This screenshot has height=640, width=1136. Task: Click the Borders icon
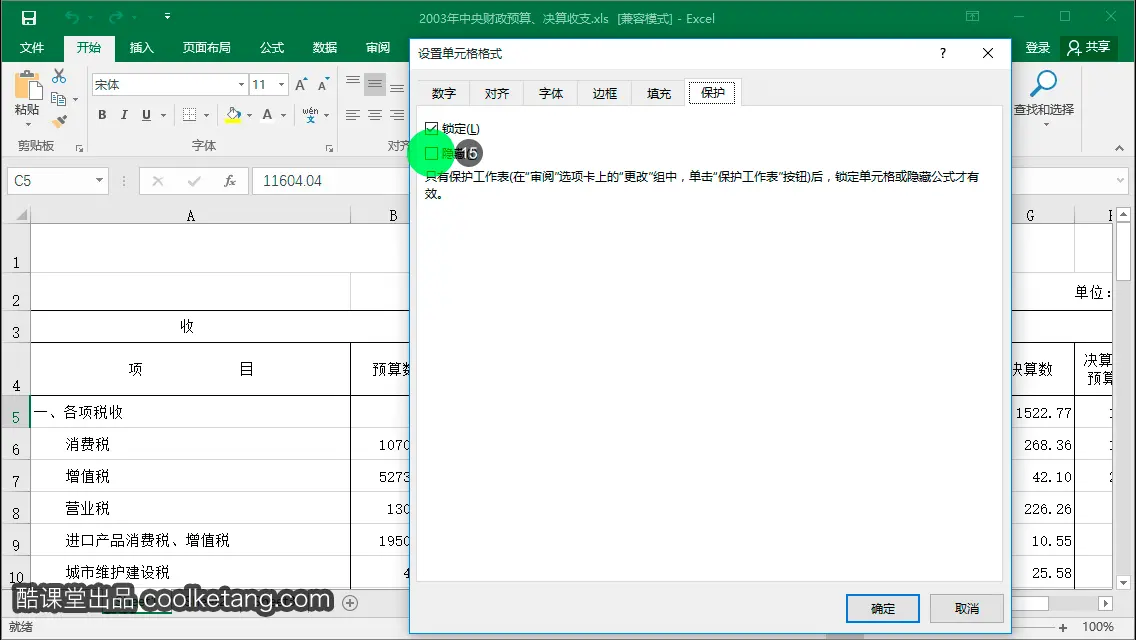point(190,115)
